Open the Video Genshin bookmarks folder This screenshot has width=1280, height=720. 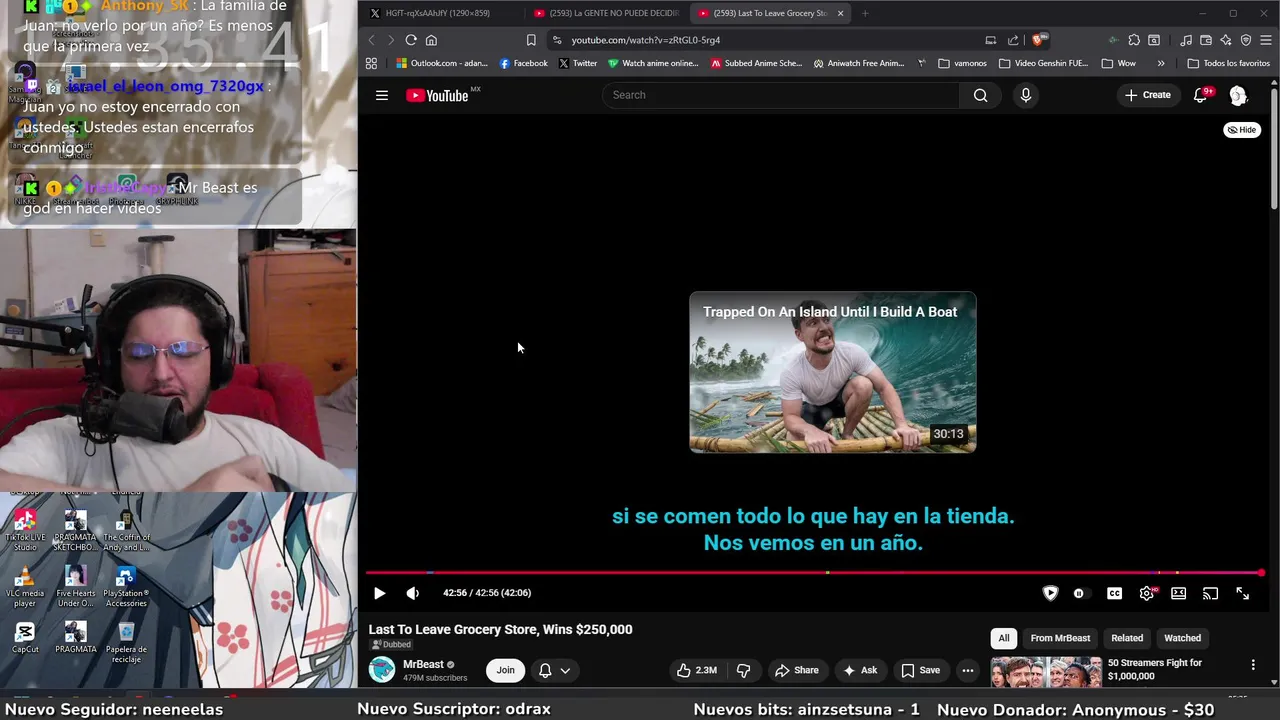click(1043, 63)
